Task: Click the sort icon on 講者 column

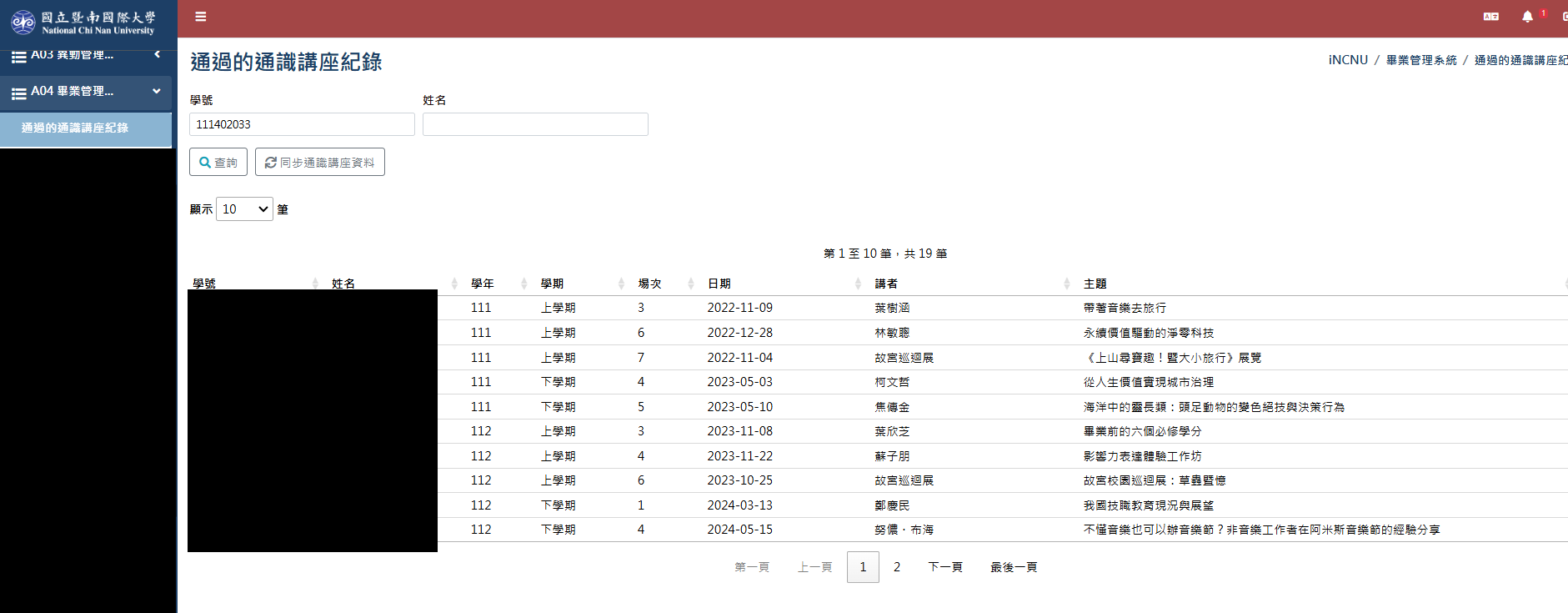Action: (1066, 284)
